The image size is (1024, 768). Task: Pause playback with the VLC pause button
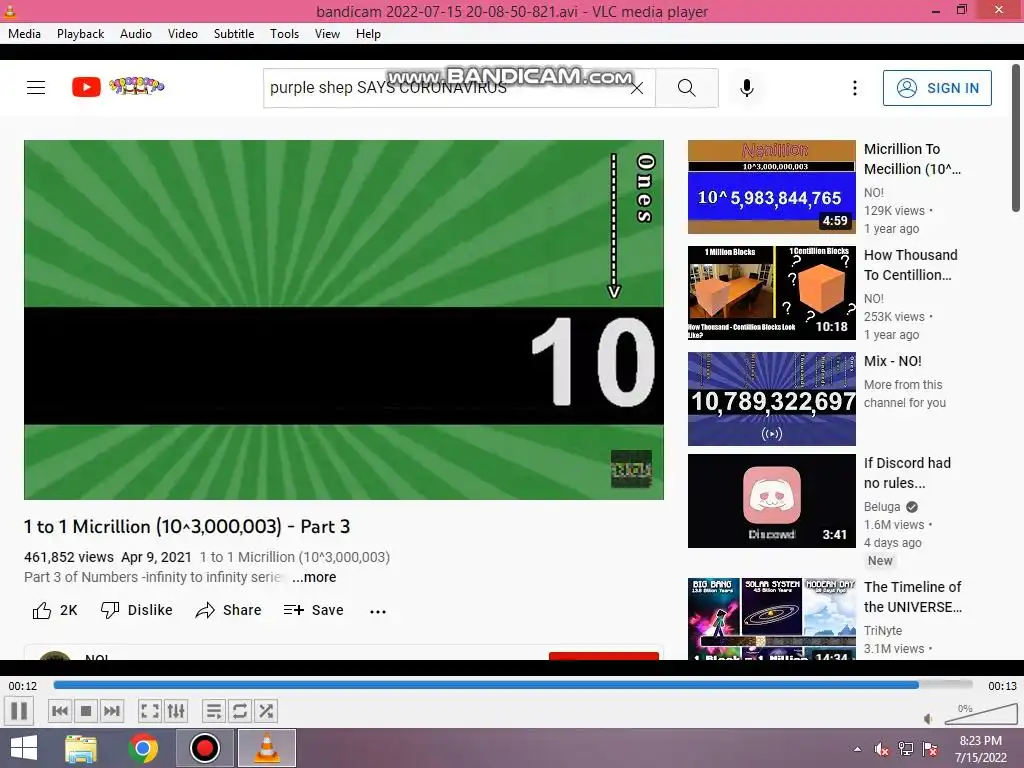[20, 711]
